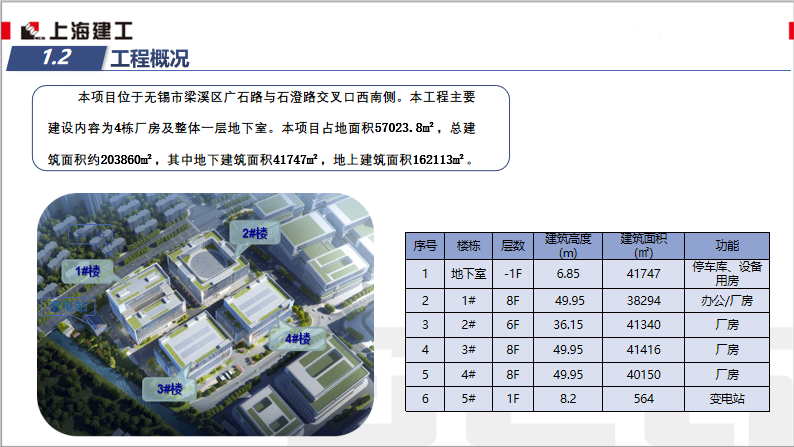Select the 建筑面积 (㎡) header cell
The height and width of the screenshot is (447, 794).
[x=643, y=245]
